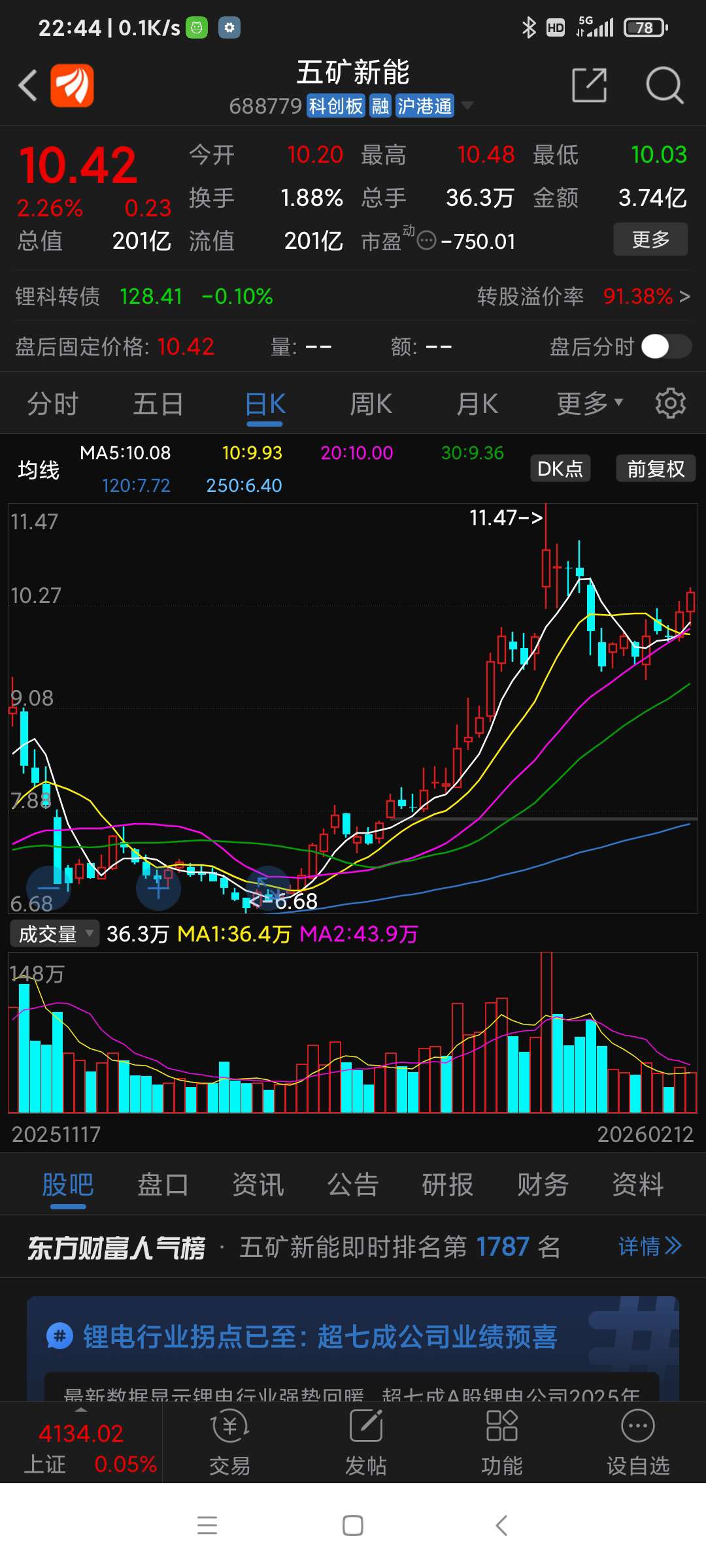Tap the volume MA1:36.4万 label
The image size is (706, 1568).
(234, 934)
